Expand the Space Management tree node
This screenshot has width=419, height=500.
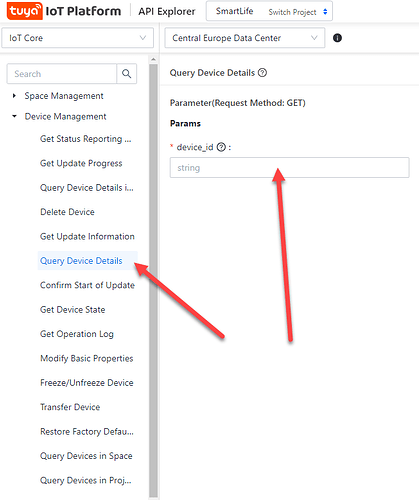(14, 96)
